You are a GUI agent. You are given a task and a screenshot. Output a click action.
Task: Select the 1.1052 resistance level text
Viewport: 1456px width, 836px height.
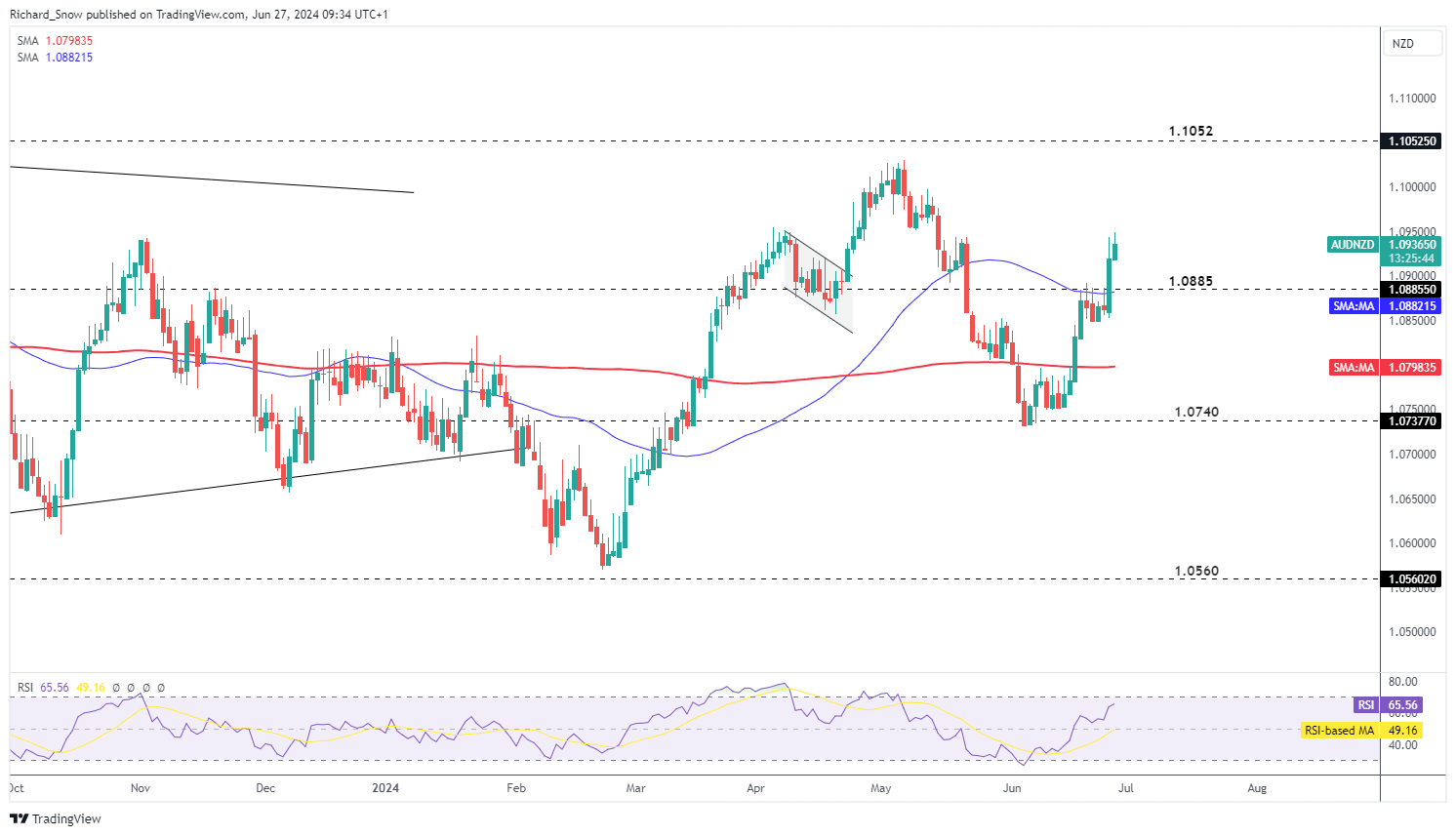[x=1191, y=132]
